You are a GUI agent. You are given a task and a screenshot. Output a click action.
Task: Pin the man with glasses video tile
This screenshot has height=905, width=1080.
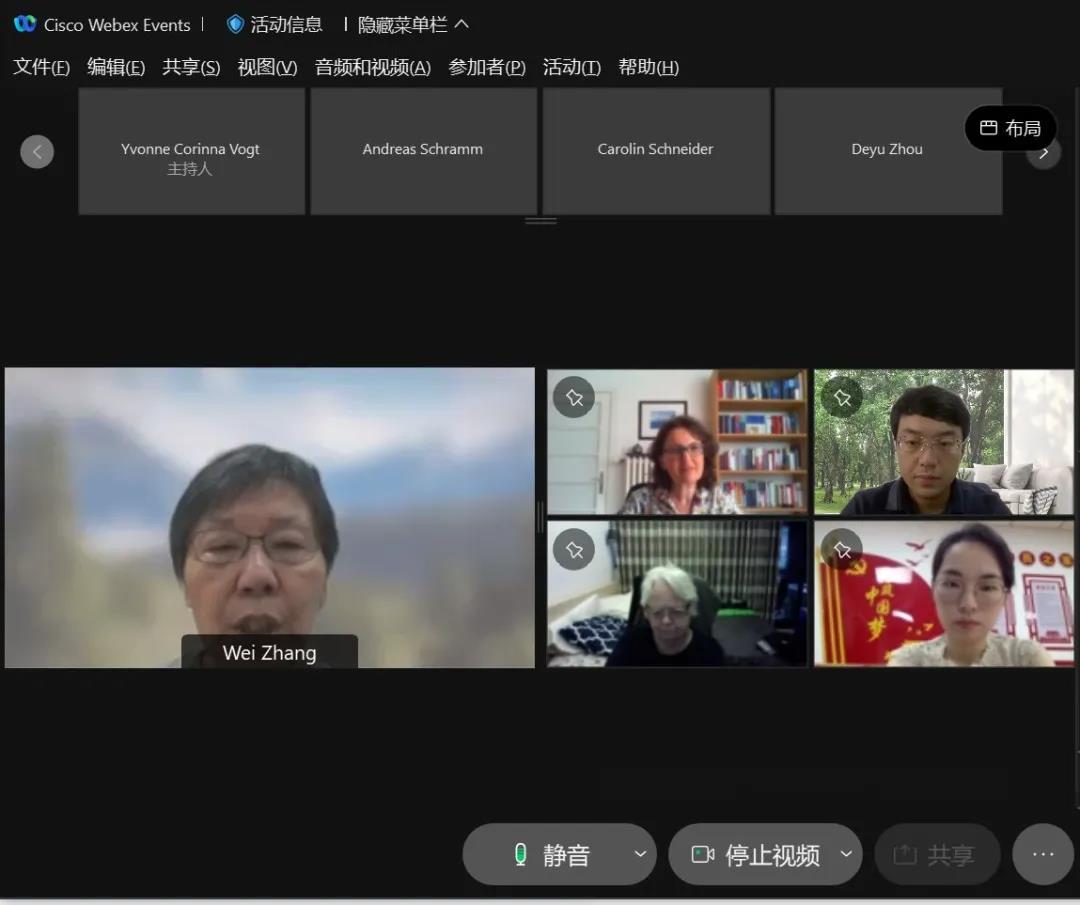pos(842,397)
